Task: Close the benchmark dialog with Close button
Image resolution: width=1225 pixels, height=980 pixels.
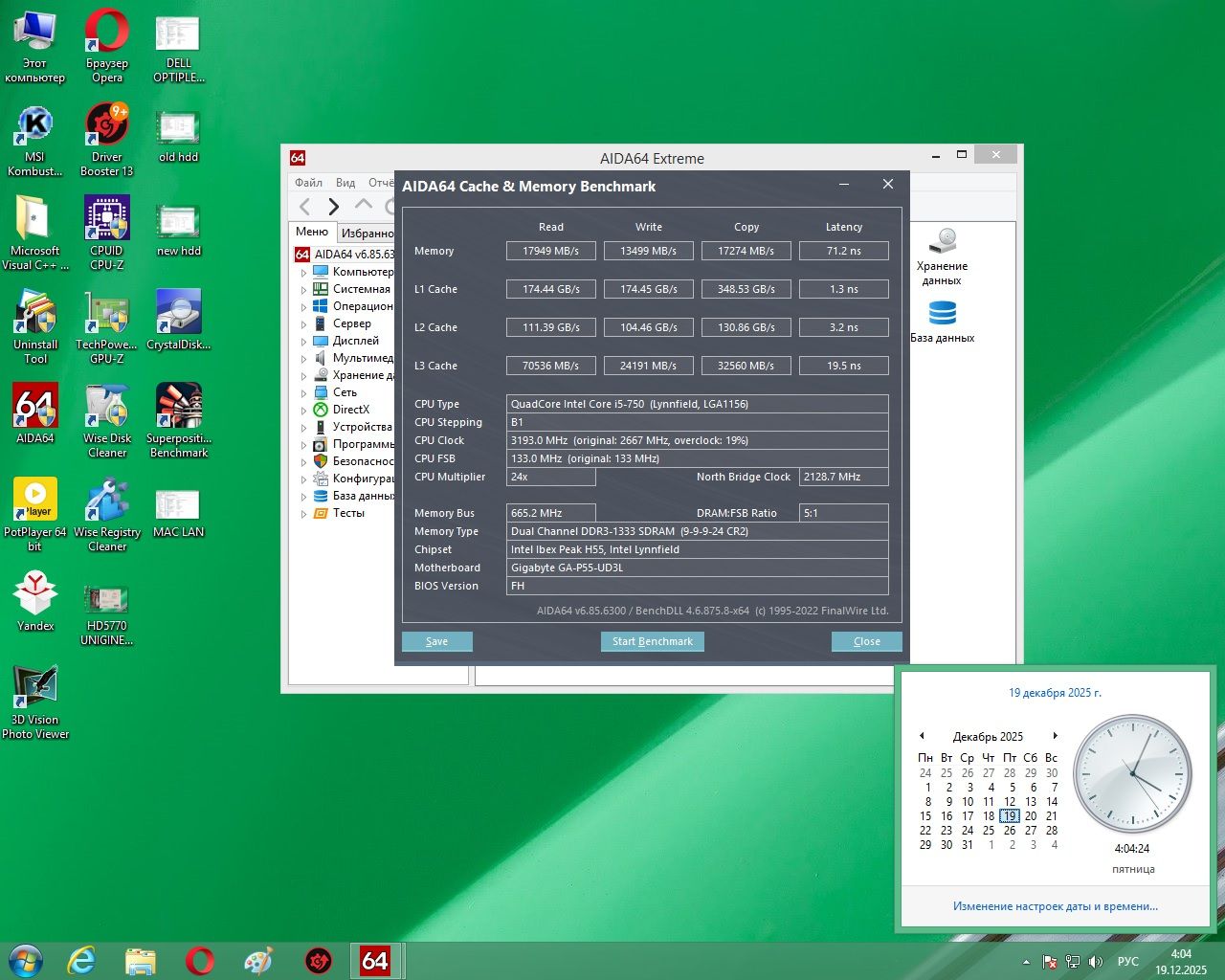Action: pos(866,641)
